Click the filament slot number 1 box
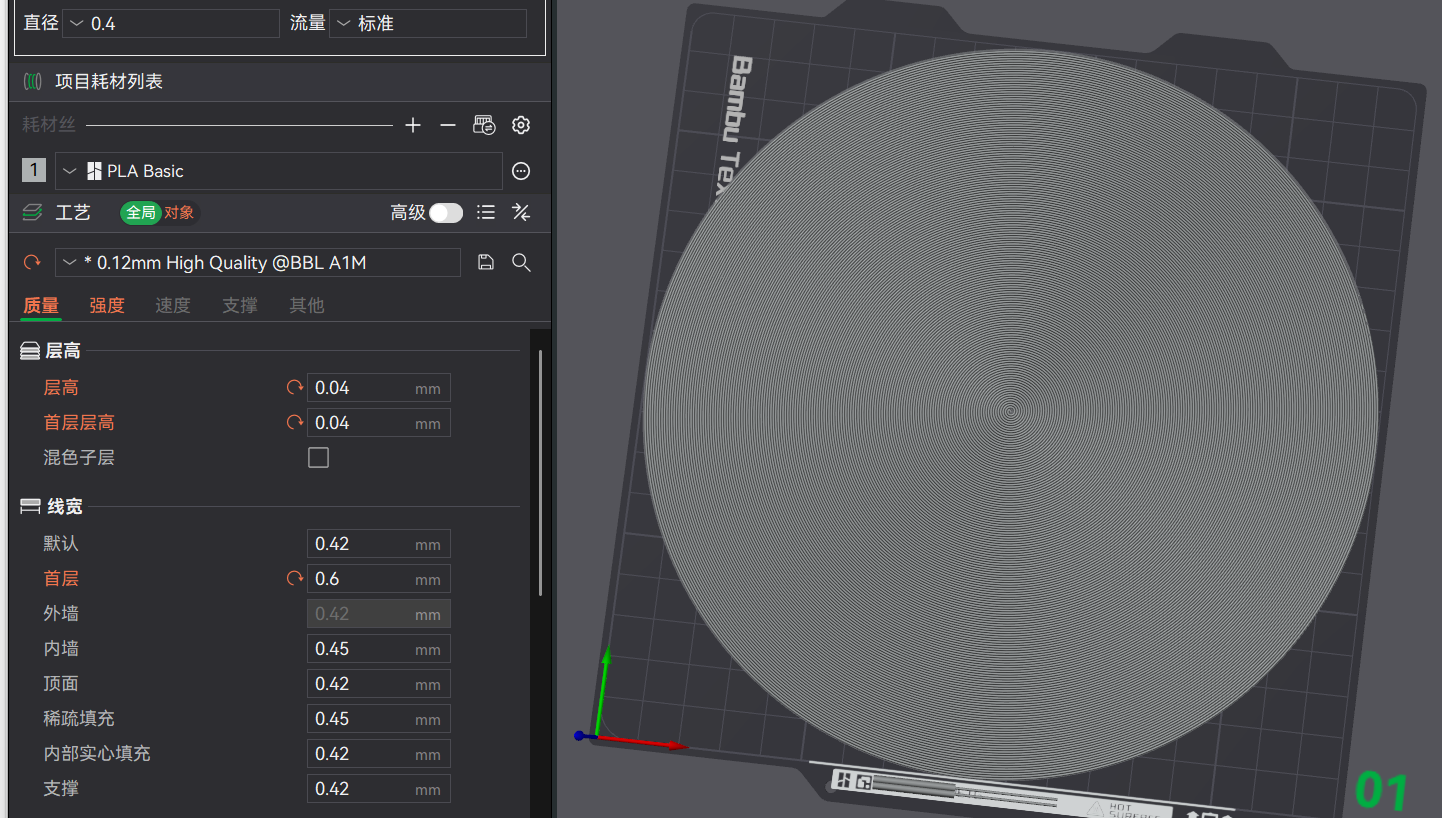 (34, 170)
